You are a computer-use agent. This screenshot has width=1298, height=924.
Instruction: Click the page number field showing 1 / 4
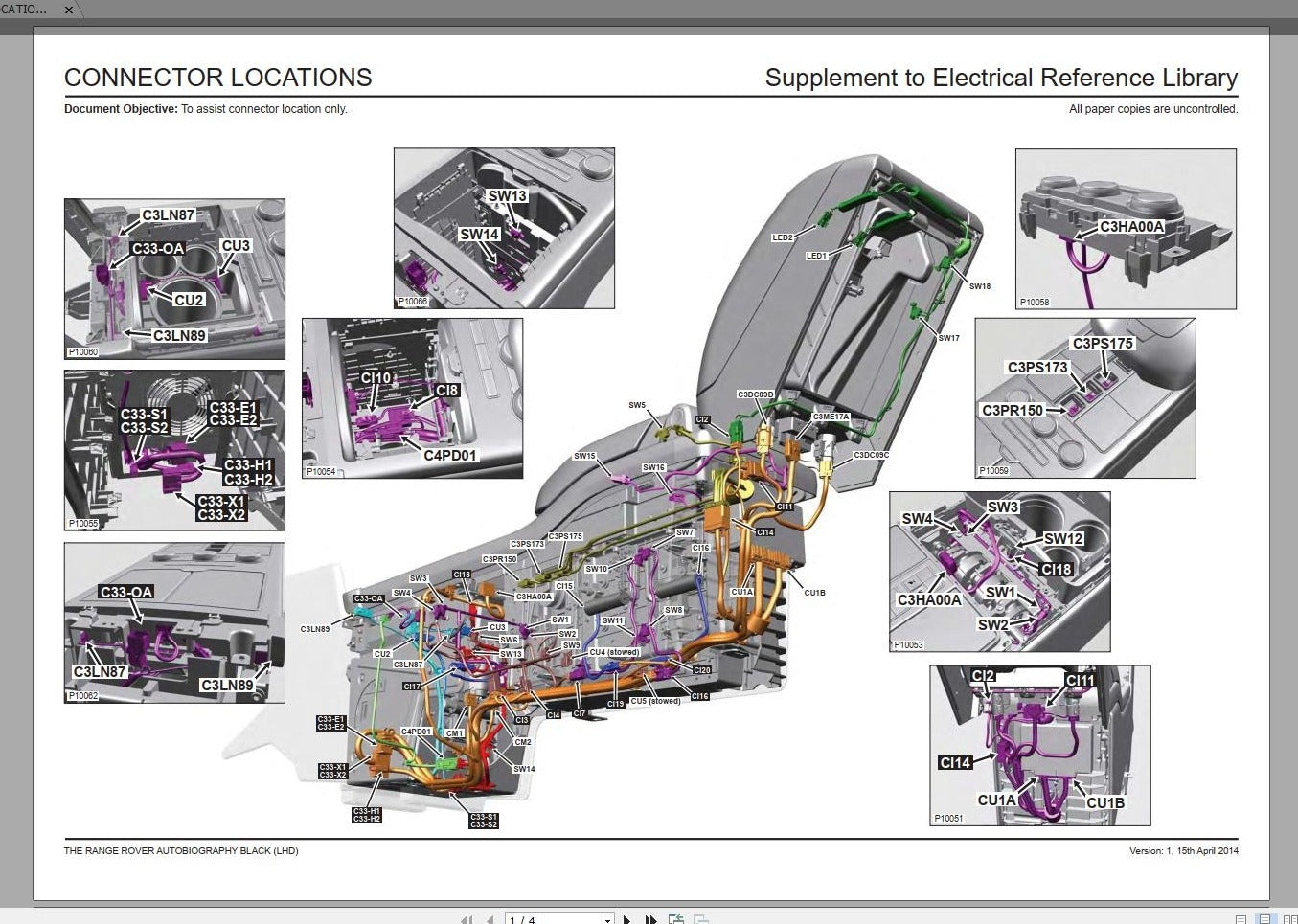pos(551,919)
